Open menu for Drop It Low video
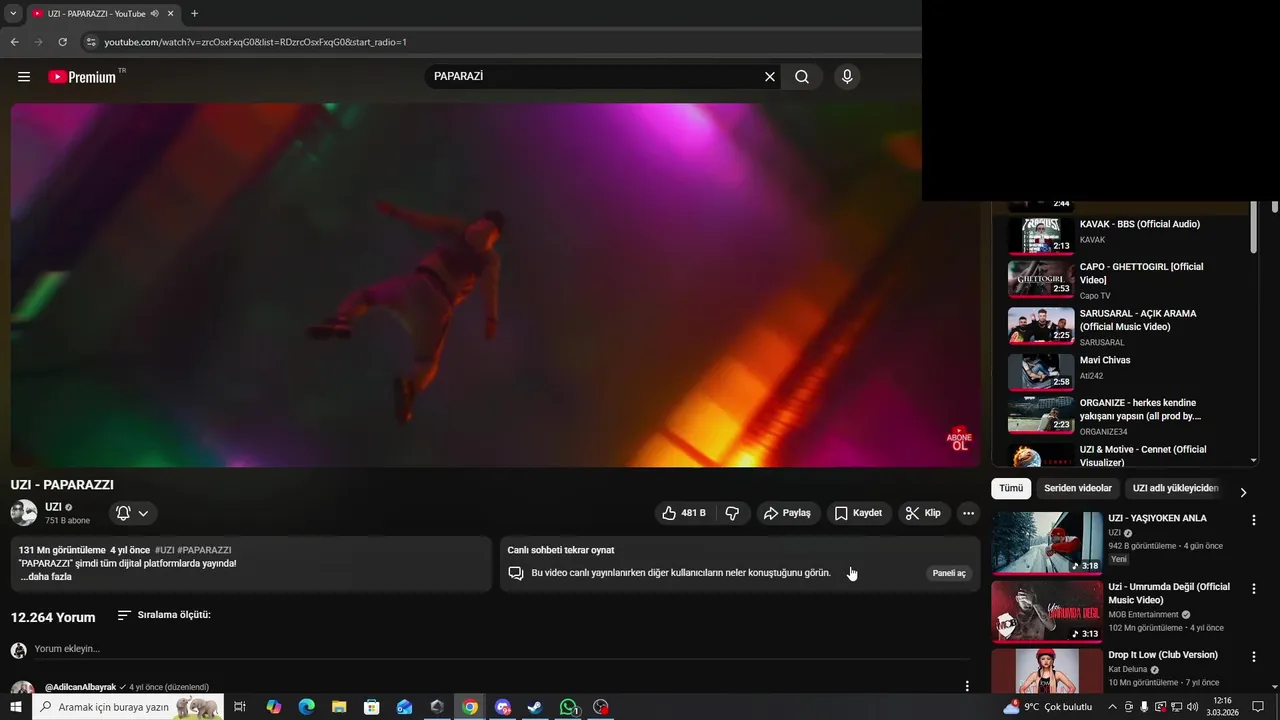1280x720 pixels. pyautogui.click(x=1253, y=657)
